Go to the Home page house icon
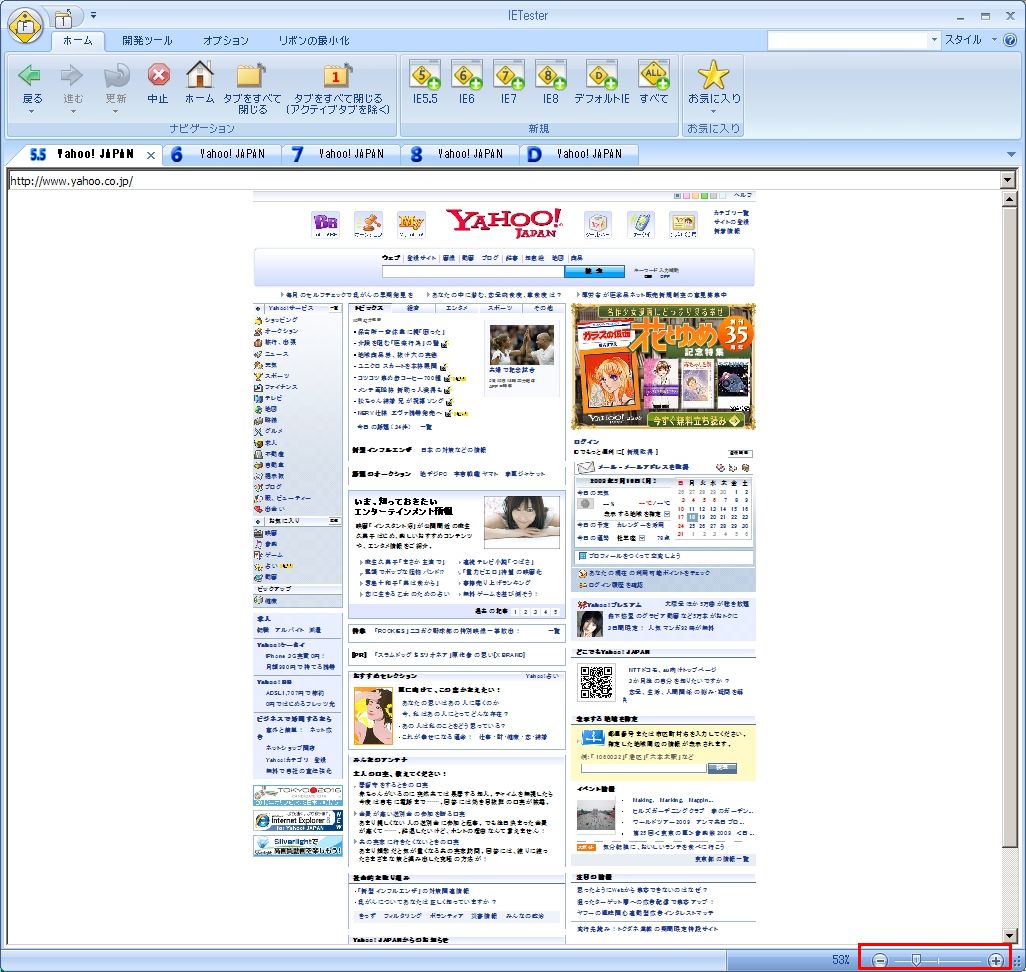 pos(200,75)
